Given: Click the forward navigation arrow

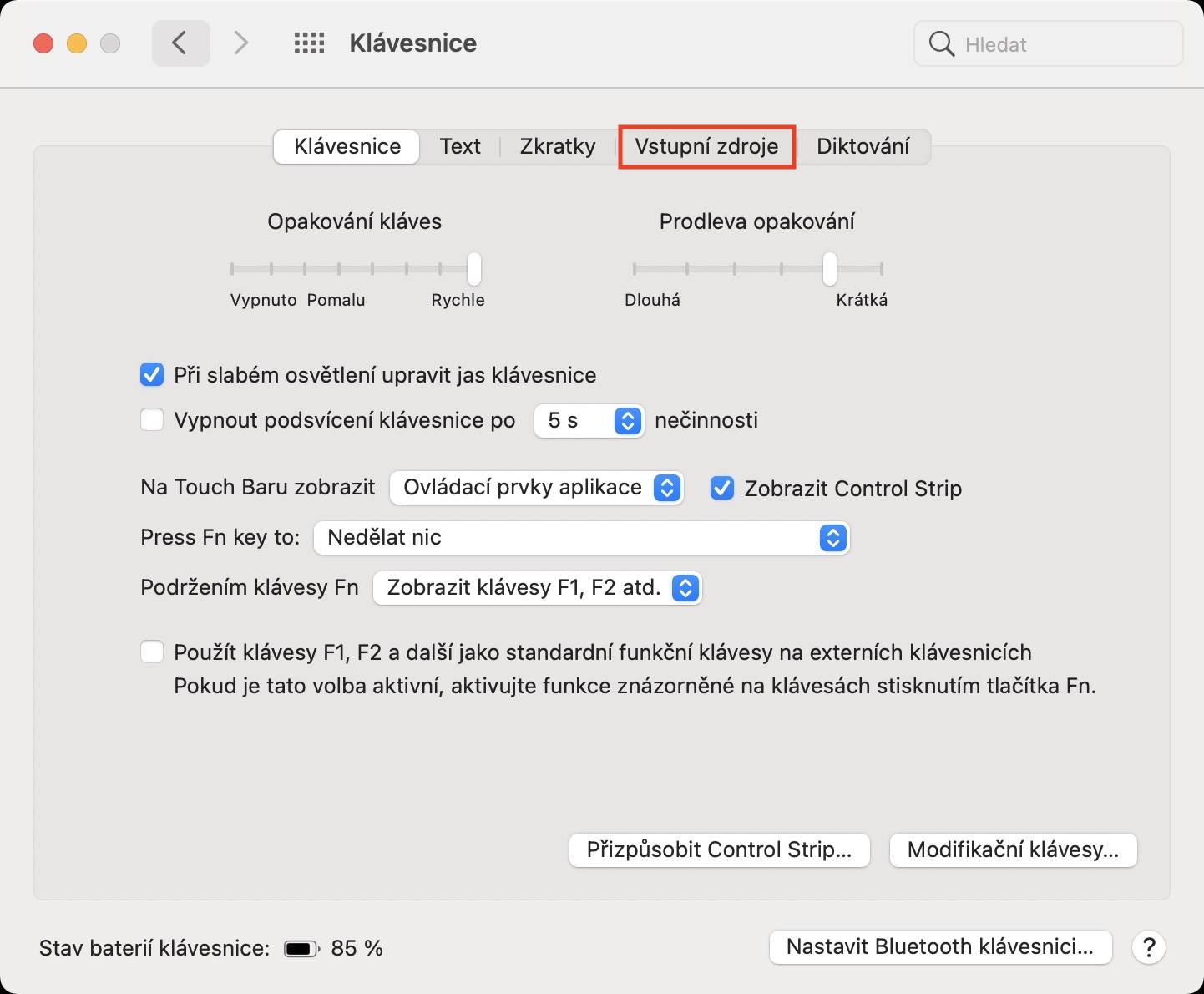Looking at the screenshot, I should 241,43.
